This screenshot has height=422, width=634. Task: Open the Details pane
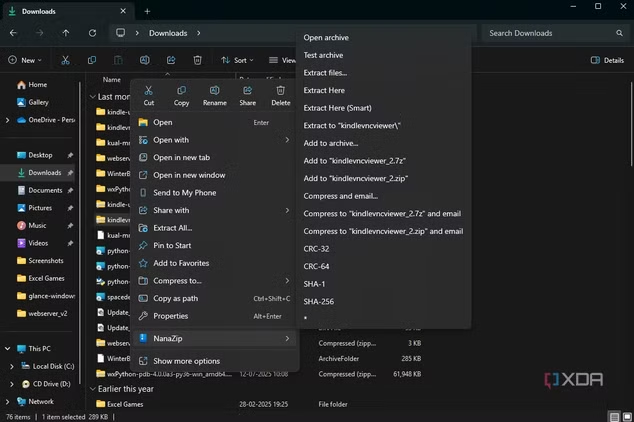tap(607, 60)
